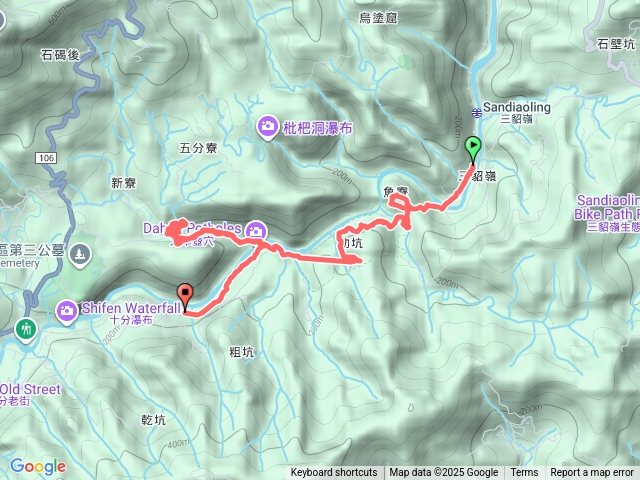640x480 pixels.
Task: Select the Sandiaoling train station icon
Action: pyautogui.click(x=476, y=112)
